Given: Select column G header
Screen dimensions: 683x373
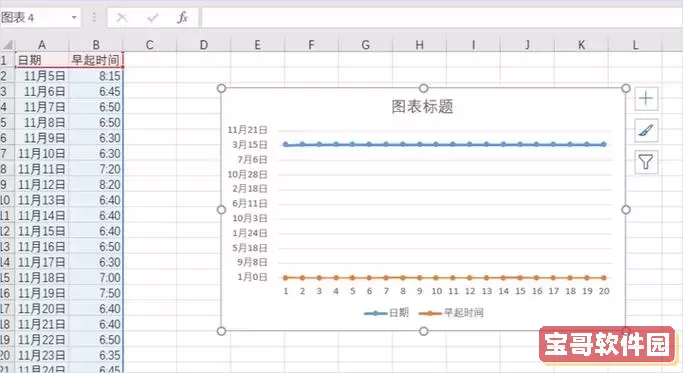Looking at the screenshot, I should [x=365, y=45].
